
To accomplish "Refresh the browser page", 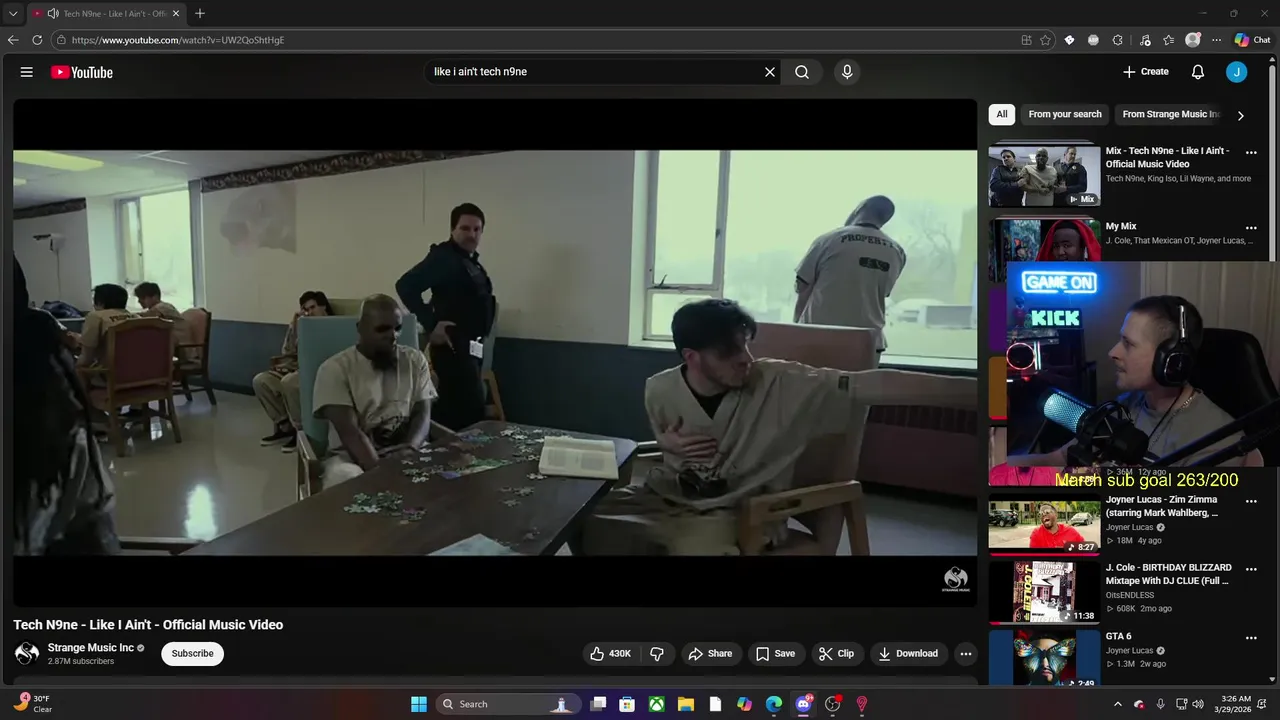I will 37,40.
